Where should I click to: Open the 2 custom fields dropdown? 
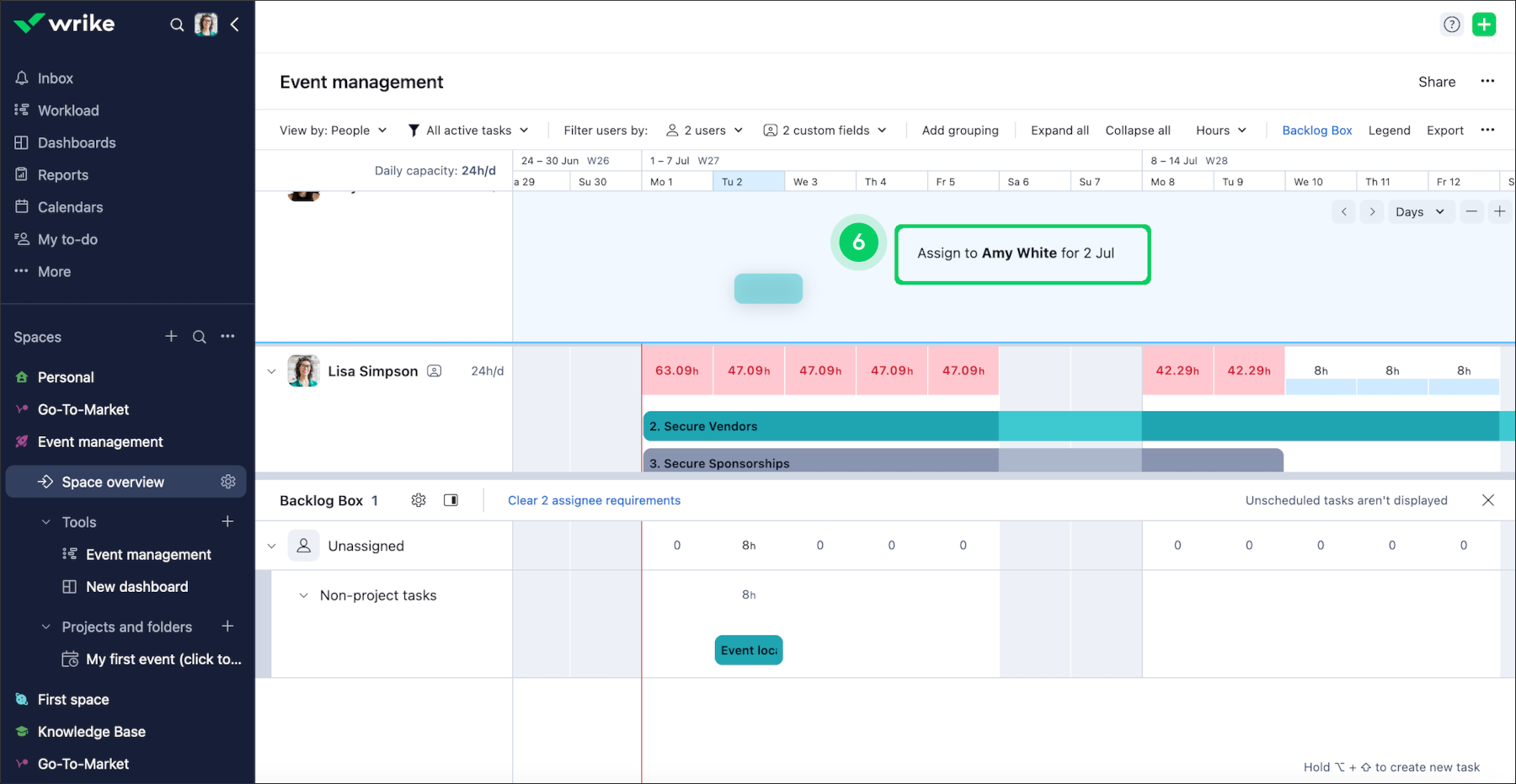(x=825, y=131)
